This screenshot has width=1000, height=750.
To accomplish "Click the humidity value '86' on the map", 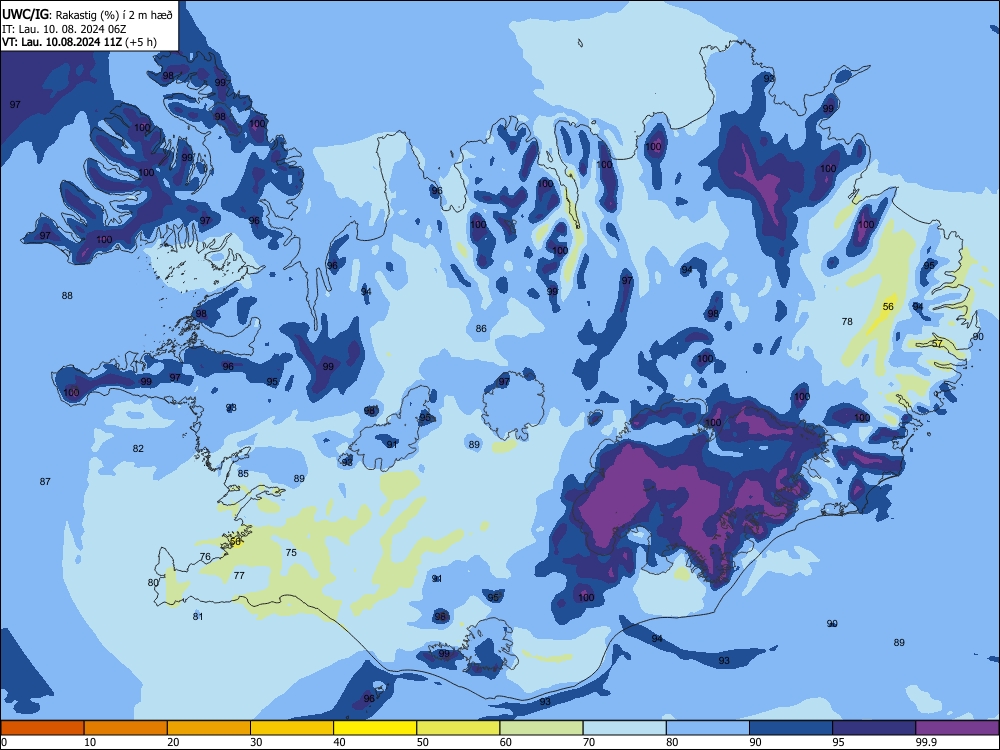I will 481,329.
